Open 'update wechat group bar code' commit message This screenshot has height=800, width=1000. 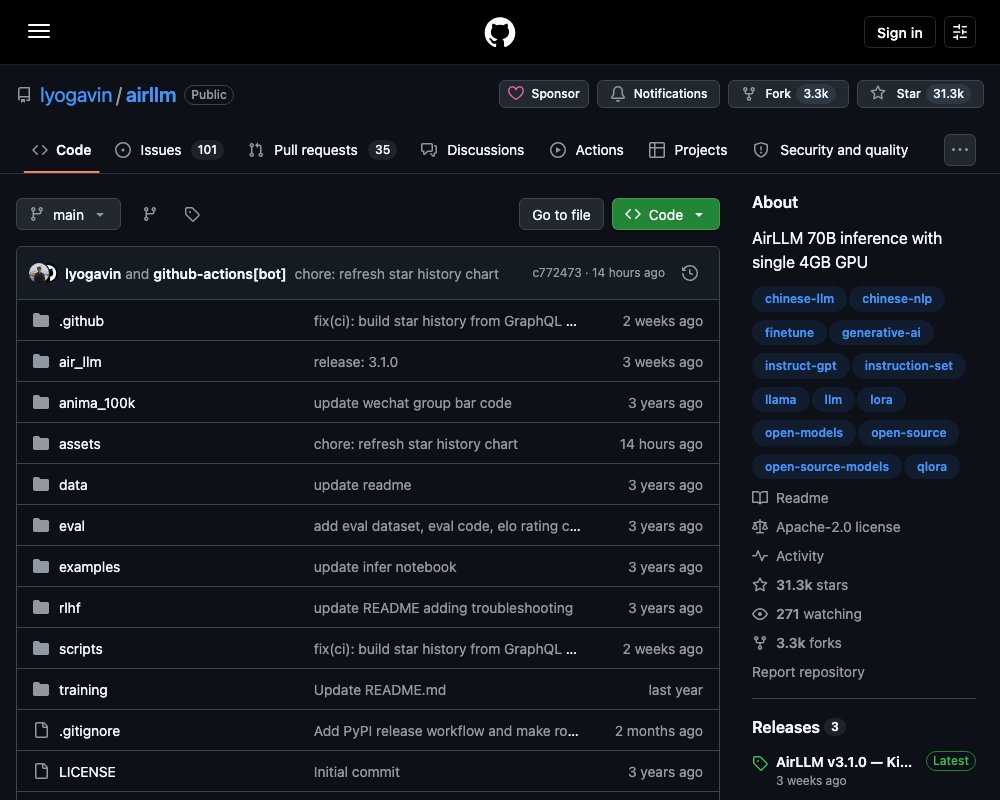[x=413, y=403]
